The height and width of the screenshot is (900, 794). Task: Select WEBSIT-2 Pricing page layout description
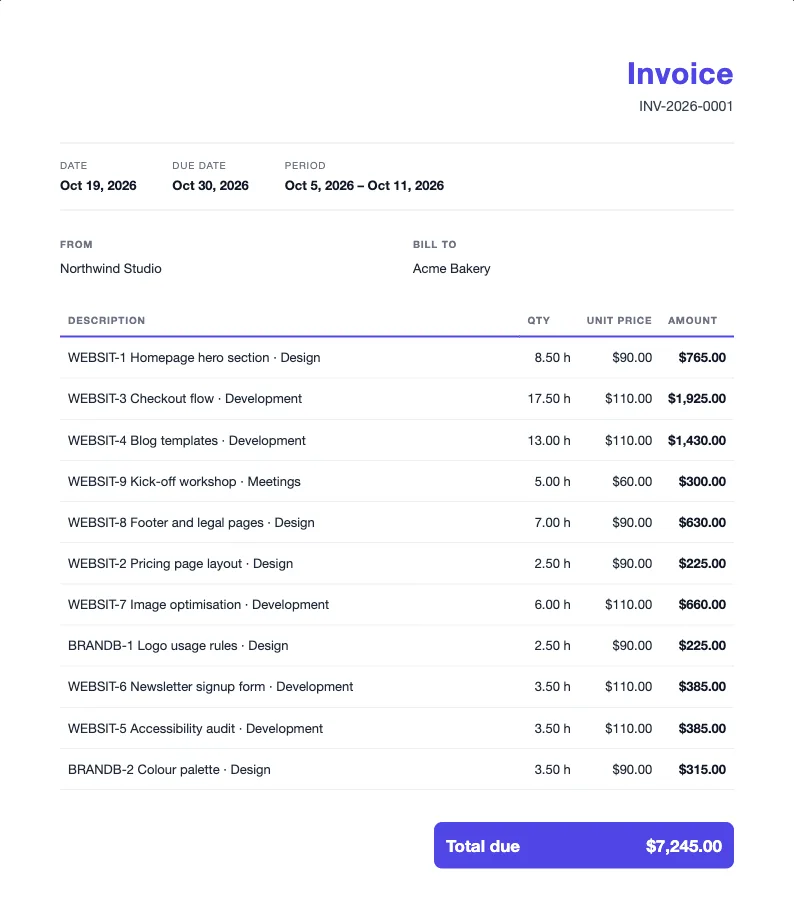coord(180,564)
